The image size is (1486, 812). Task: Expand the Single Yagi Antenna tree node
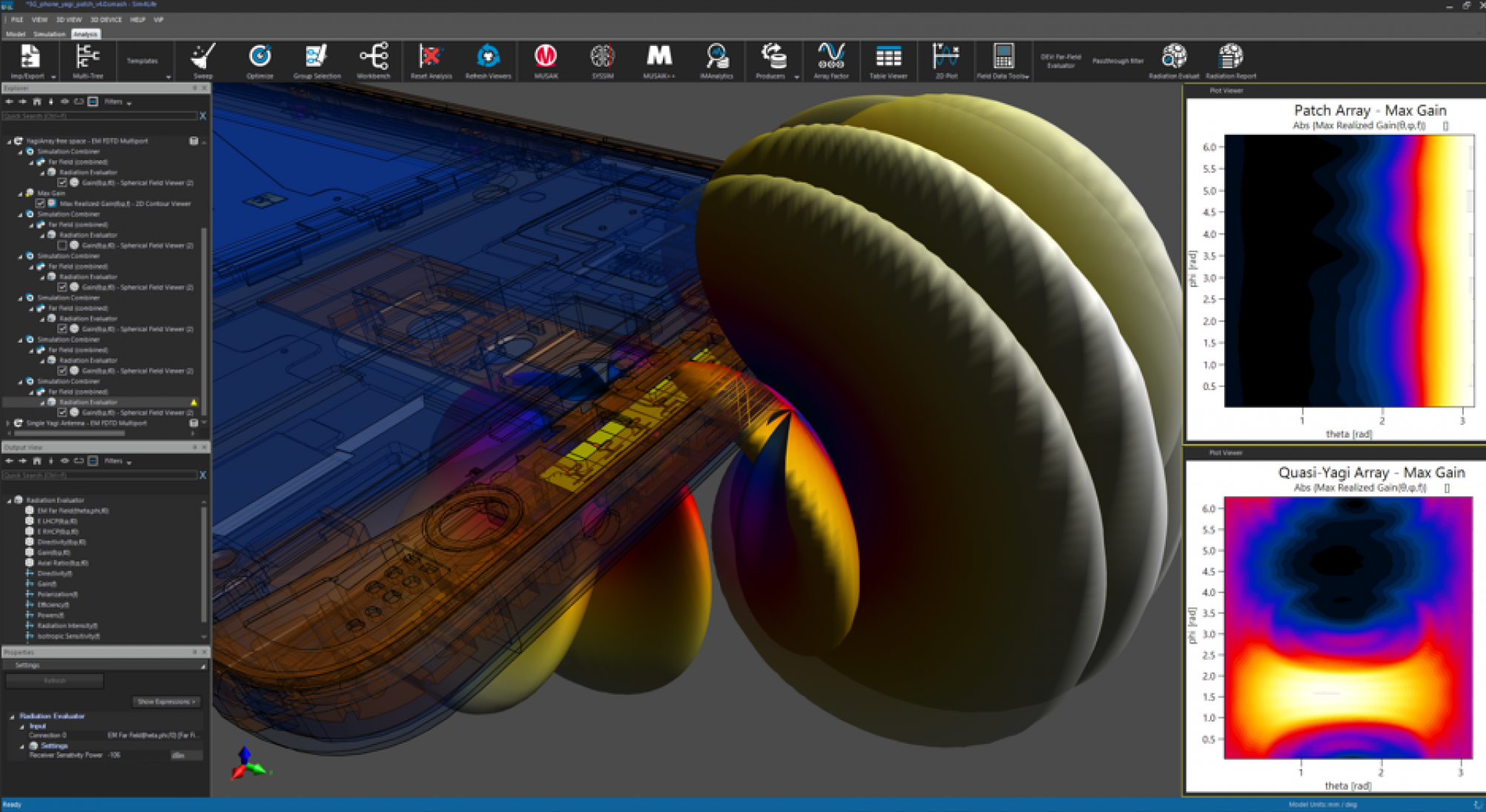[9, 423]
